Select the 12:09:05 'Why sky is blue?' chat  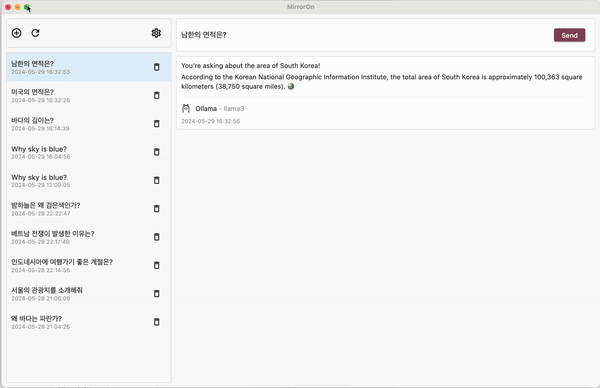pyautogui.click(x=89, y=180)
